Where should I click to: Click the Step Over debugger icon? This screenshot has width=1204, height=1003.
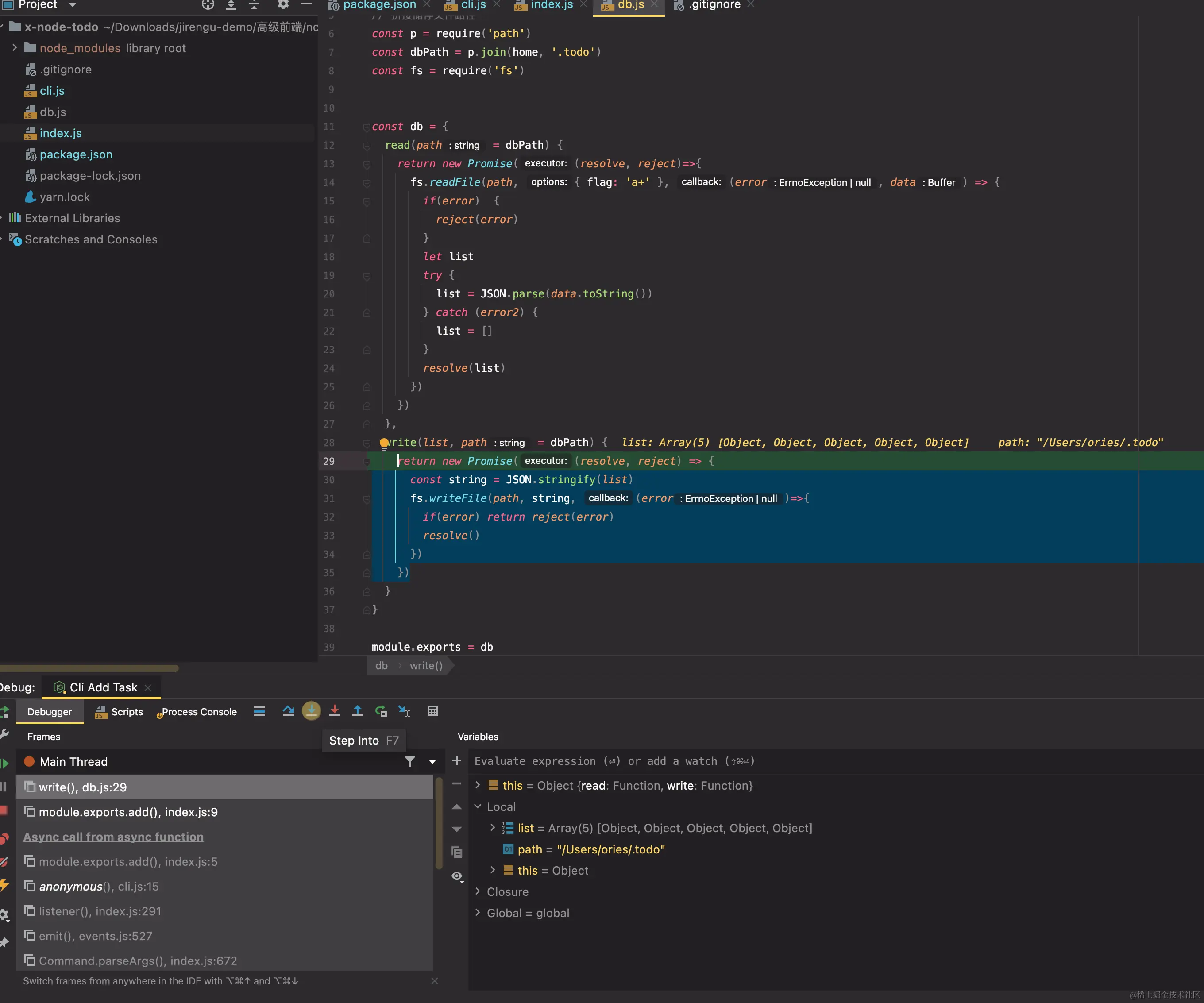pos(289,711)
